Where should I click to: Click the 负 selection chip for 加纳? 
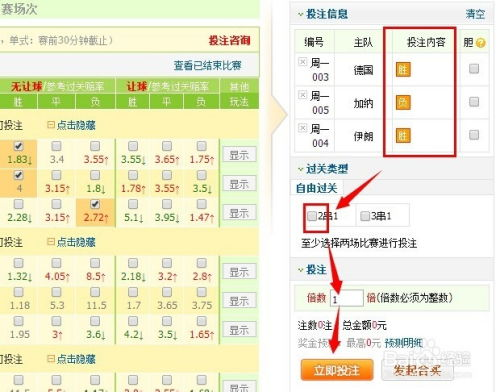tap(403, 102)
